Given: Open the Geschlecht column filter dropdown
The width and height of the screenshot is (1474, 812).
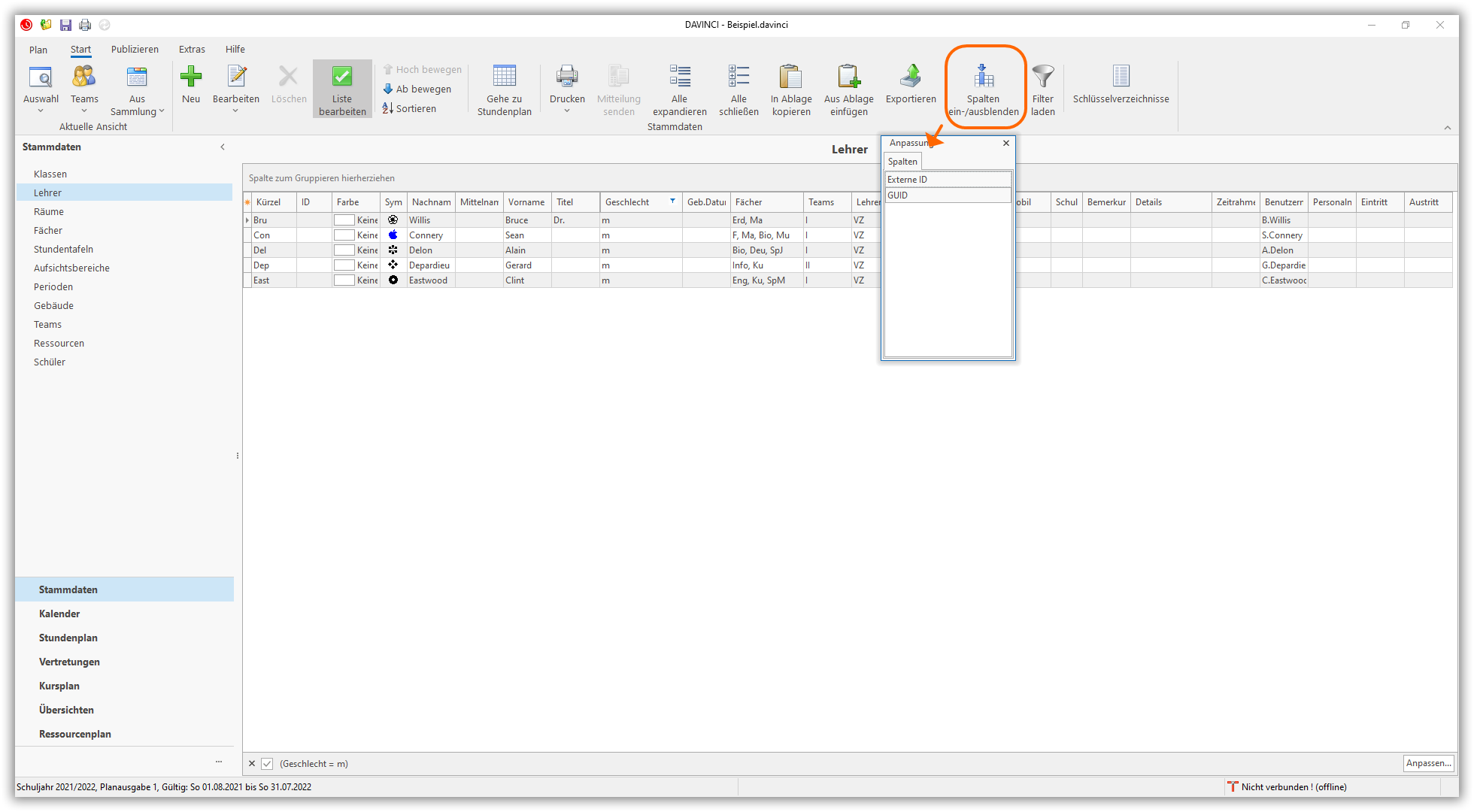Looking at the screenshot, I should point(672,201).
